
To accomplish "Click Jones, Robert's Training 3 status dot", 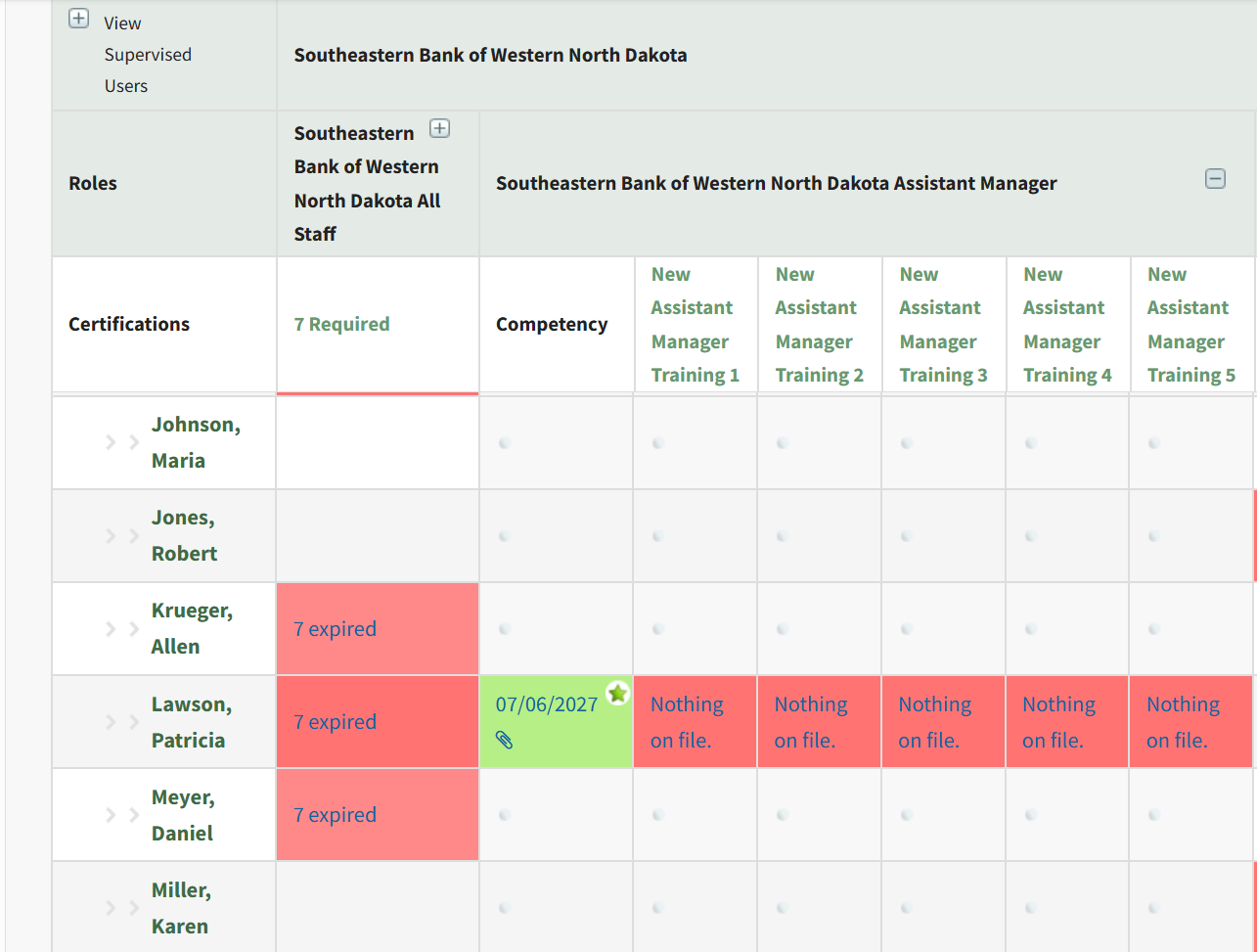I will click(x=907, y=536).
